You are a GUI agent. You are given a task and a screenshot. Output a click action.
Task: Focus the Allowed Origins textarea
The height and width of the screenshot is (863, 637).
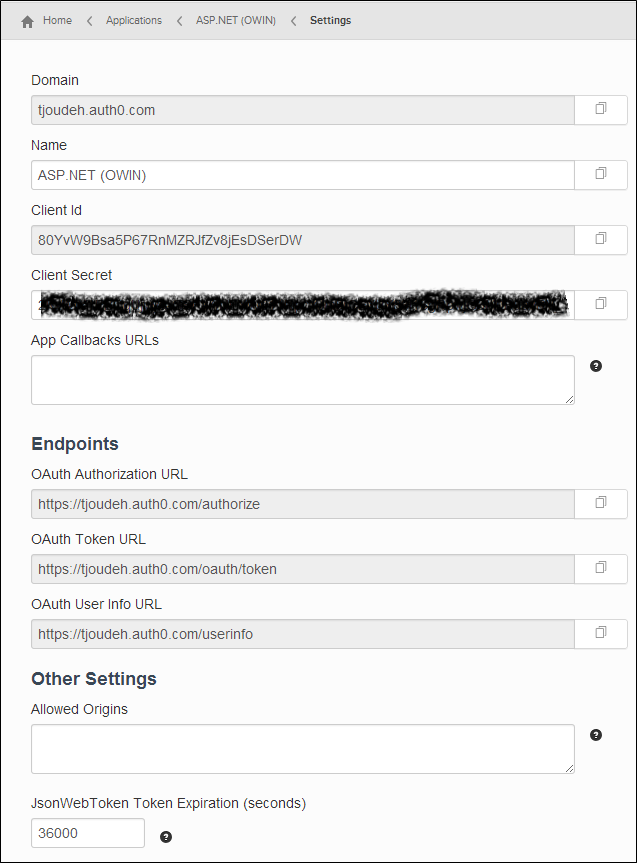pos(303,749)
